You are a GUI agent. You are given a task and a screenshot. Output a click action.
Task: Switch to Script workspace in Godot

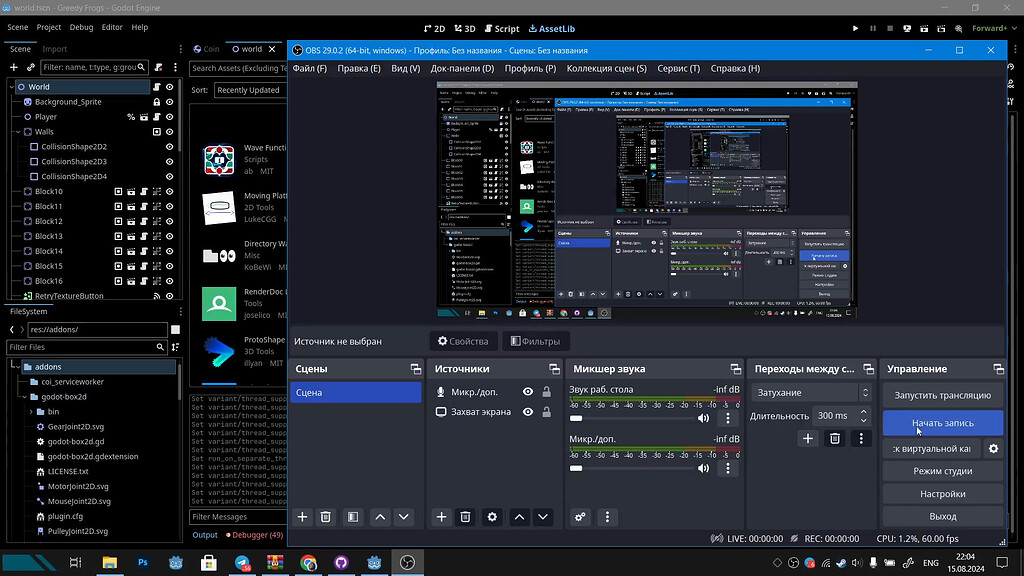click(502, 29)
